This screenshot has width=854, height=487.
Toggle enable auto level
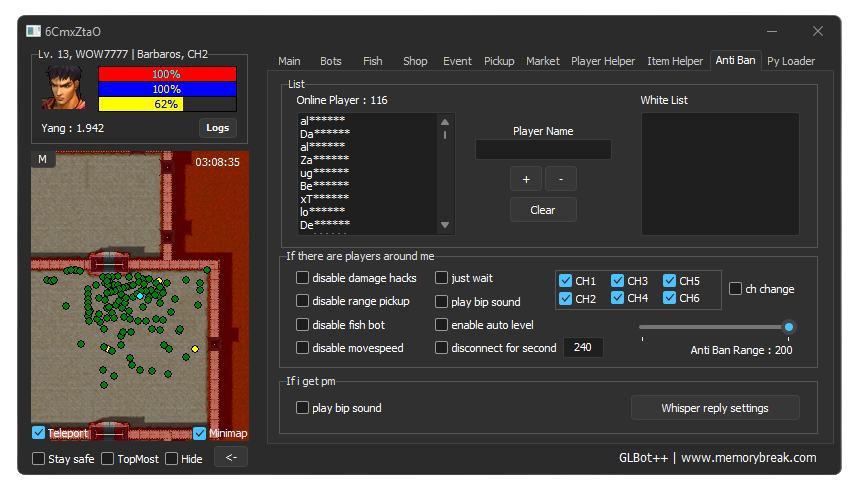[441, 325]
